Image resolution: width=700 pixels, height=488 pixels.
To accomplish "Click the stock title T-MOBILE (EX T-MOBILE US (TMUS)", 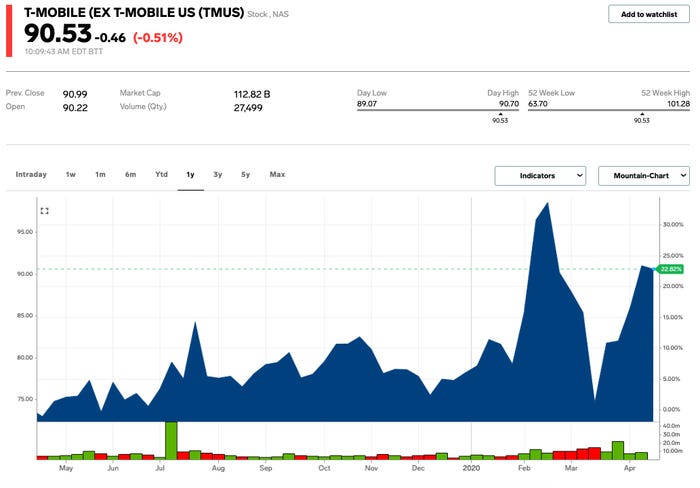I will tap(134, 13).
